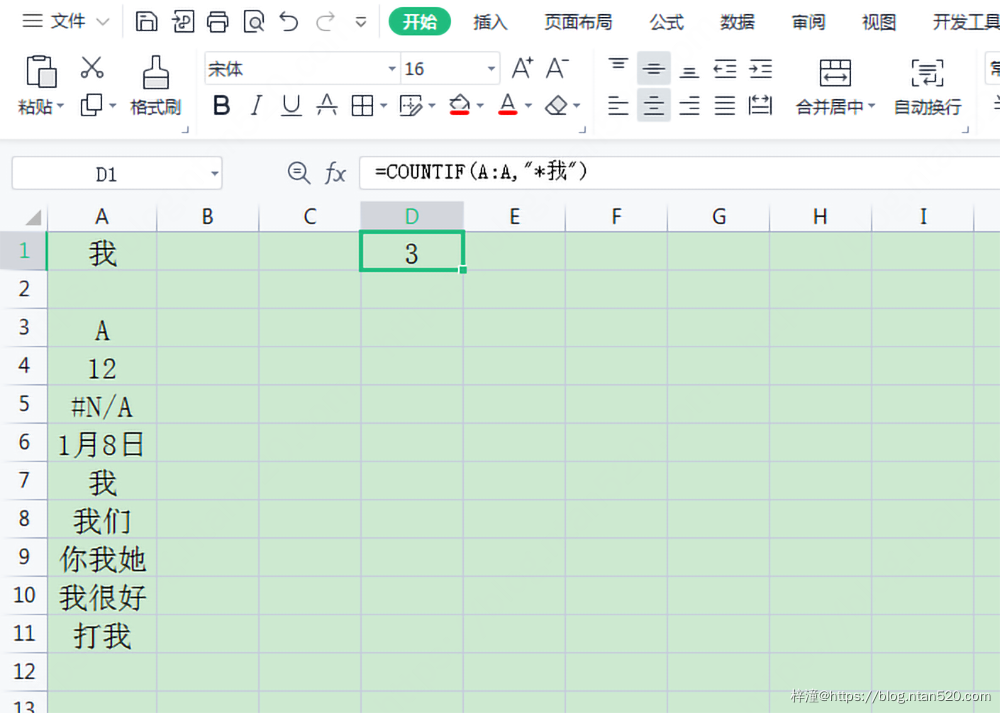The image size is (1000, 713).
Task: Open fill color dropdown arrow
Action: pyautogui.click(x=480, y=105)
